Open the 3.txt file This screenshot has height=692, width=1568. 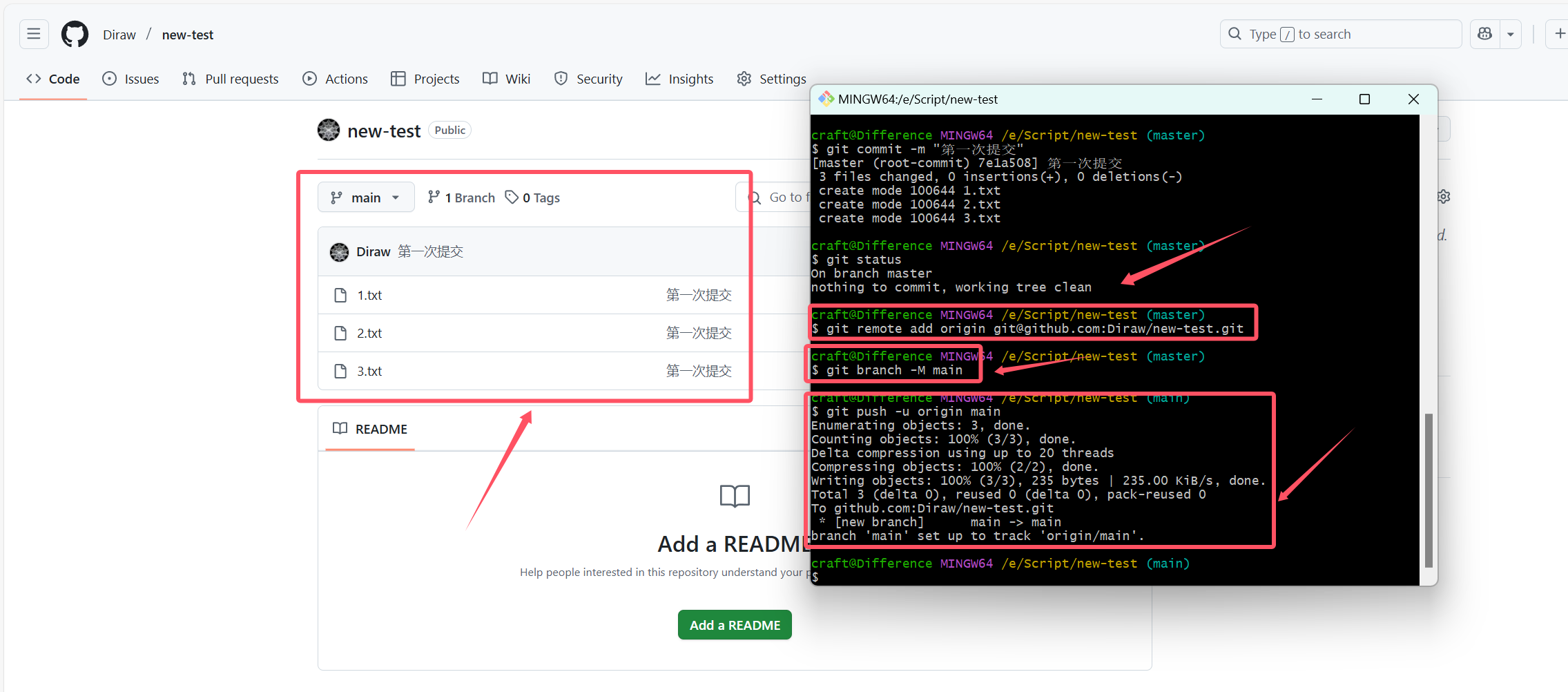(369, 371)
